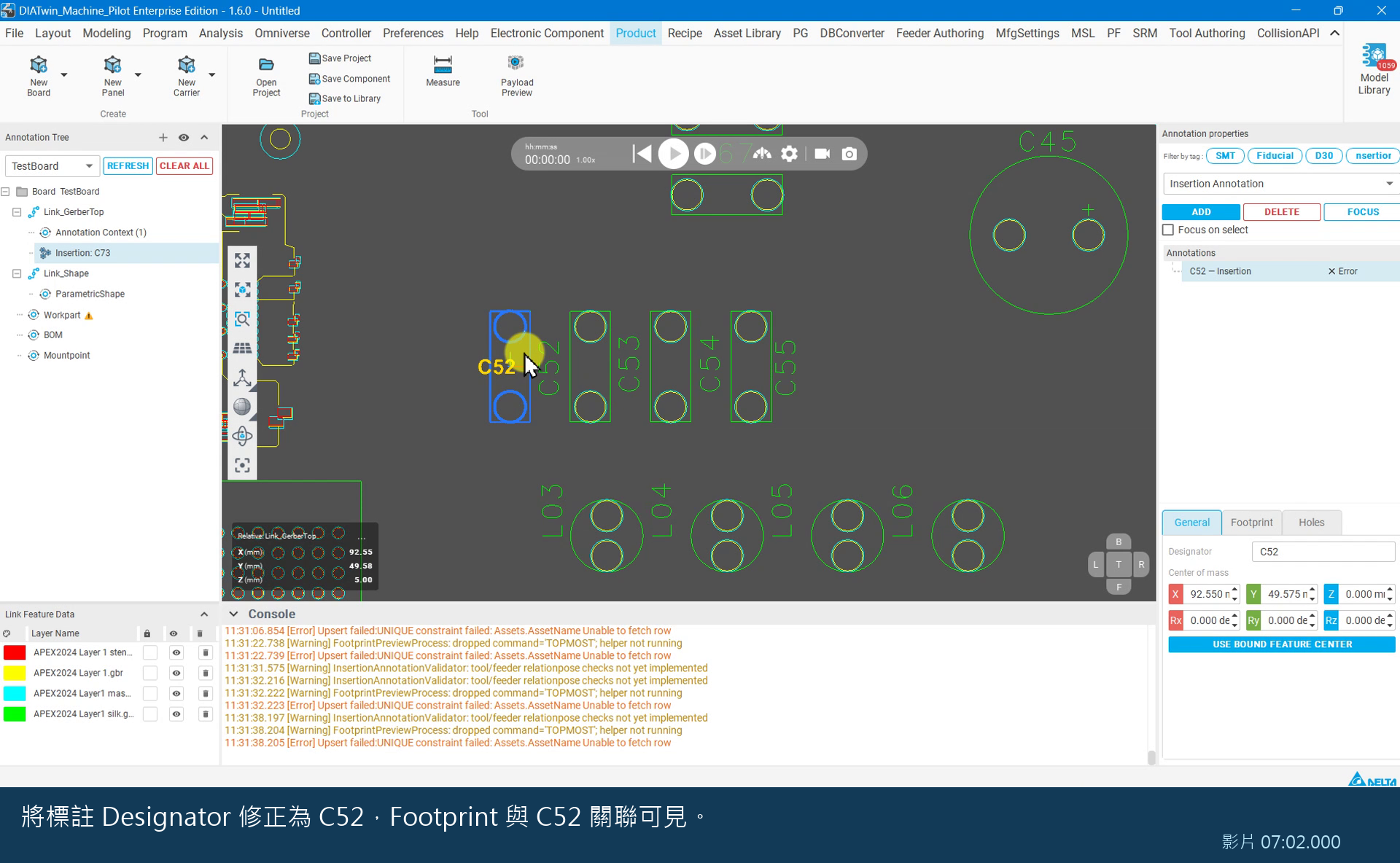Click the REFRESH button
The image size is (1400, 863).
point(128,166)
